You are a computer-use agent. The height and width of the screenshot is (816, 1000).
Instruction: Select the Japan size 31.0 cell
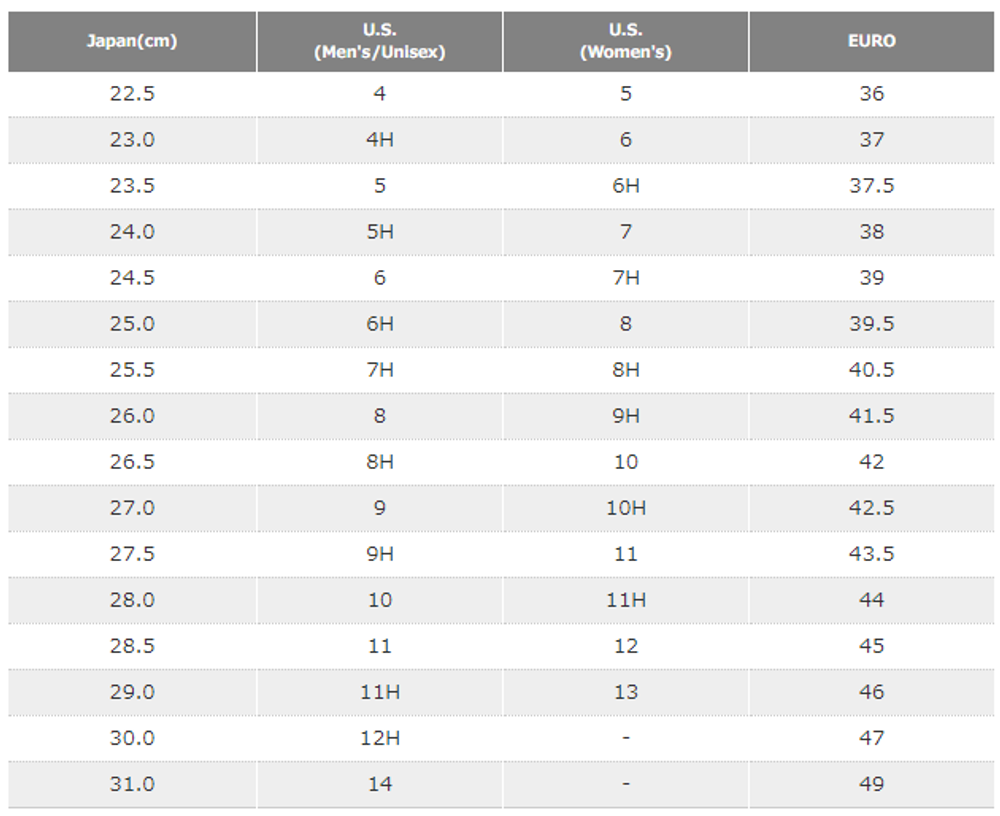[132, 784]
